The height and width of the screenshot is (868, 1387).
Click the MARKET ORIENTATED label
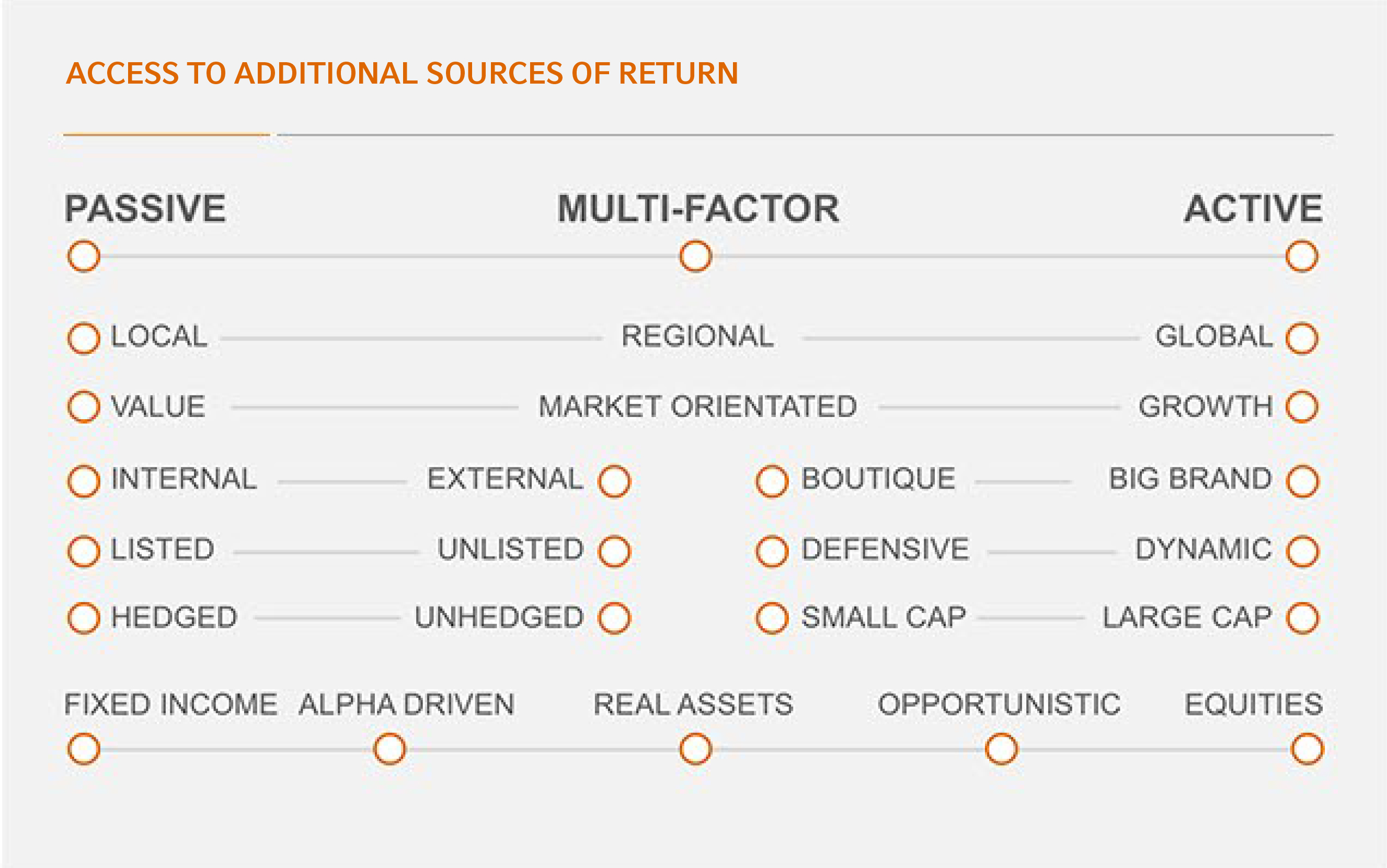[698, 407]
